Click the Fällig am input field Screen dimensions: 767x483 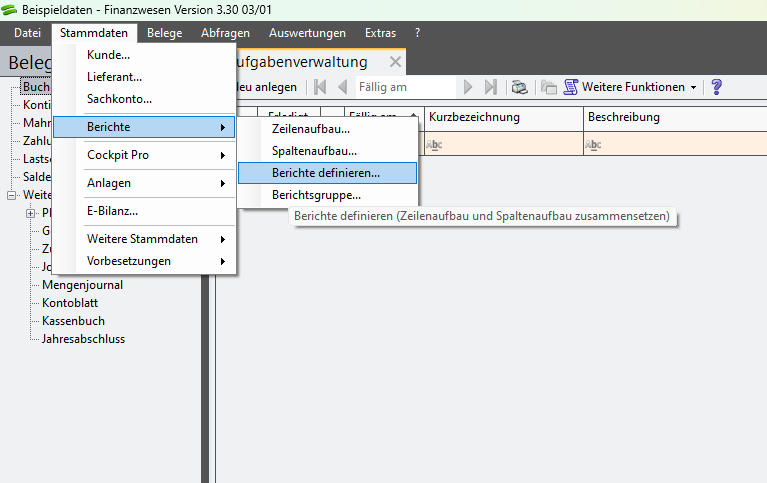pyautogui.click(x=403, y=87)
